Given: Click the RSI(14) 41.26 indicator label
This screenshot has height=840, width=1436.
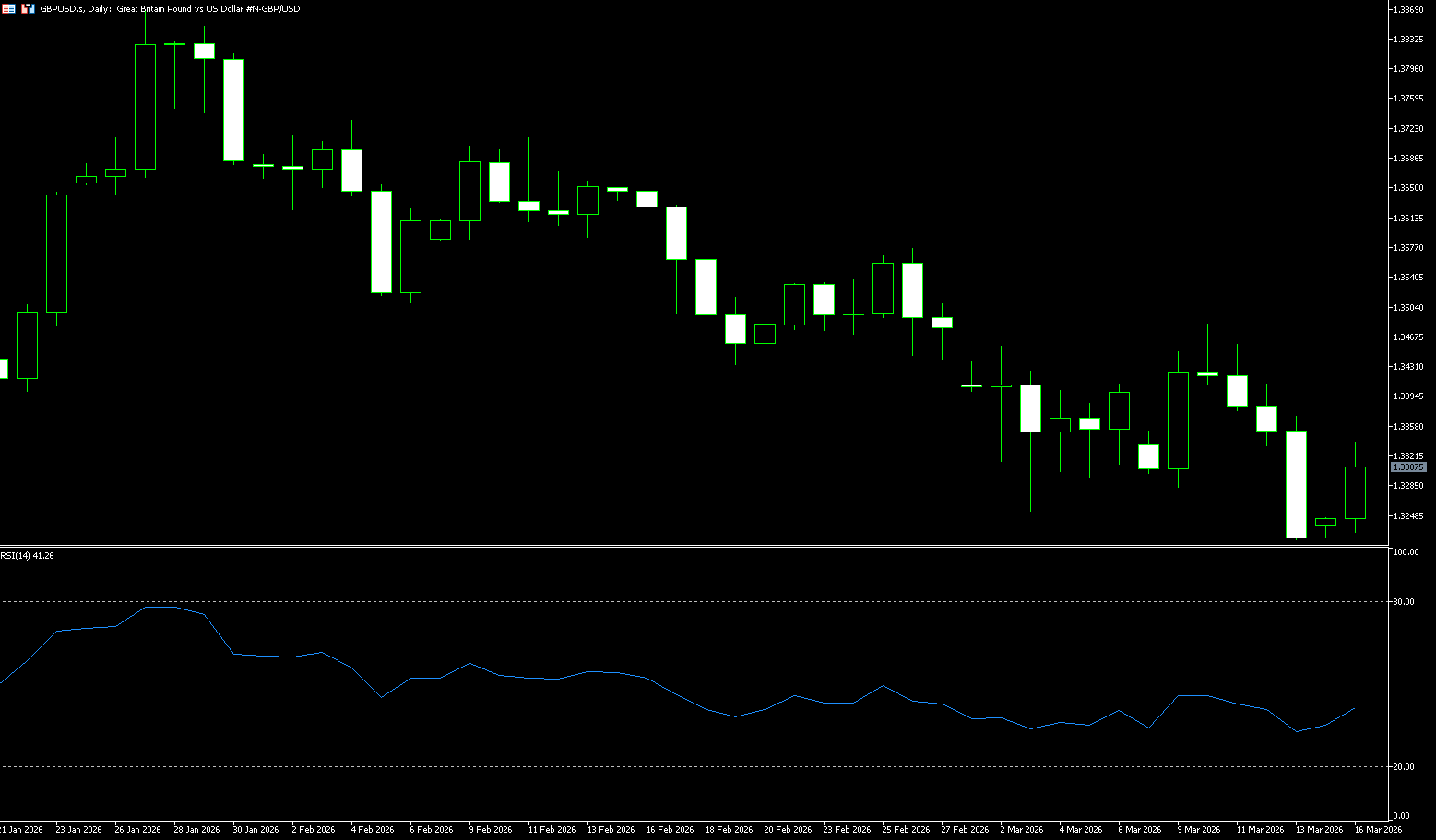Looking at the screenshot, I should (27, 555).
